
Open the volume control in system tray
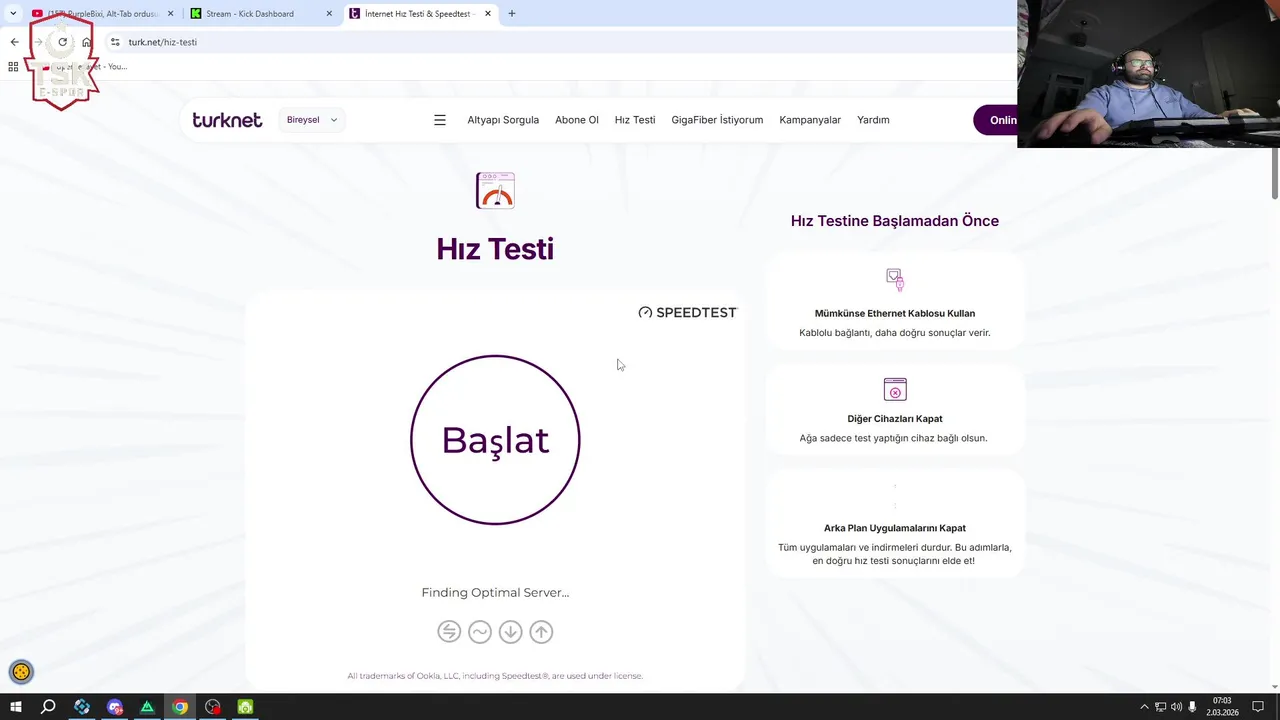point(1176,707)
